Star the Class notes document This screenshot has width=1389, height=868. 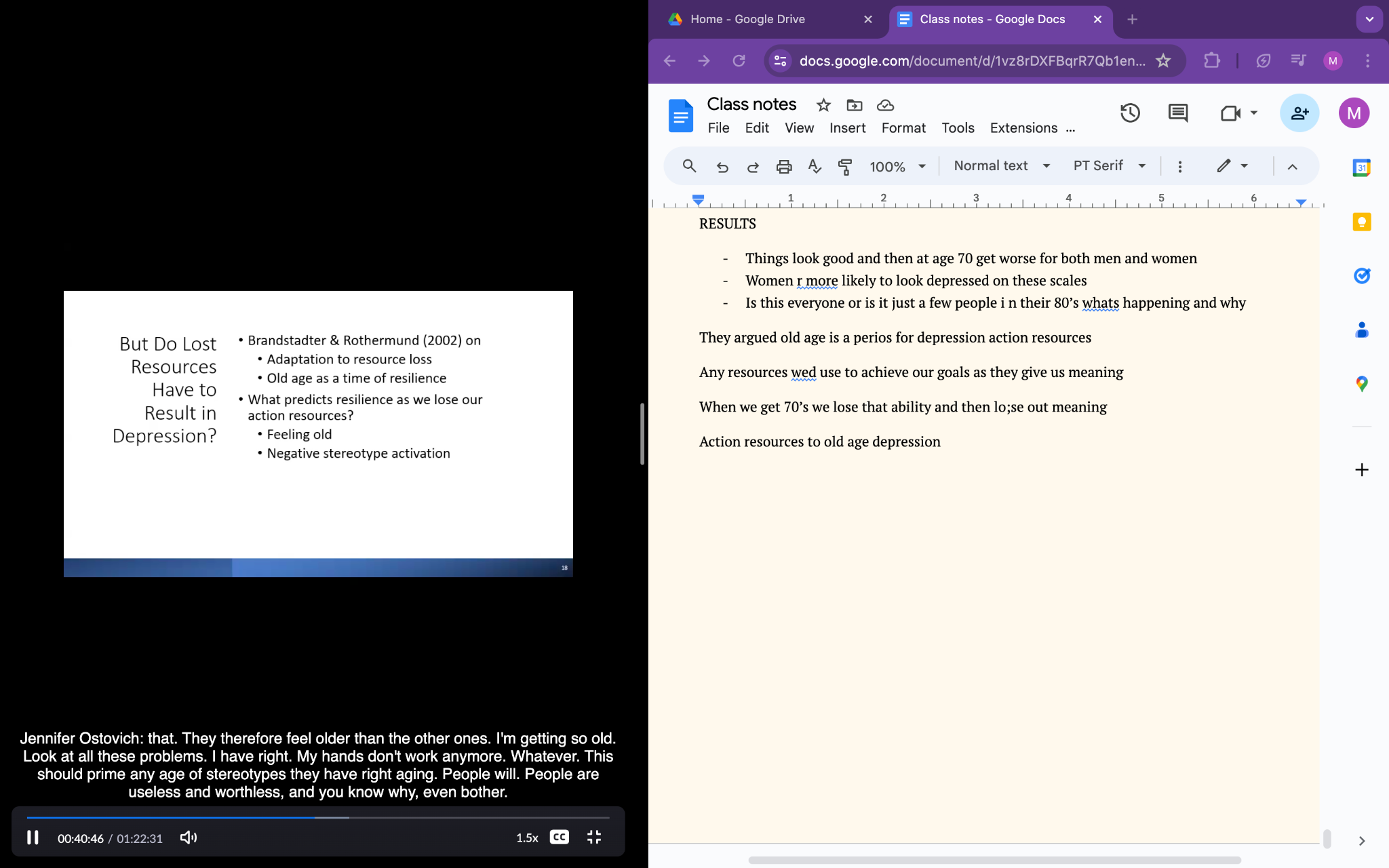[x=823, y=105]
